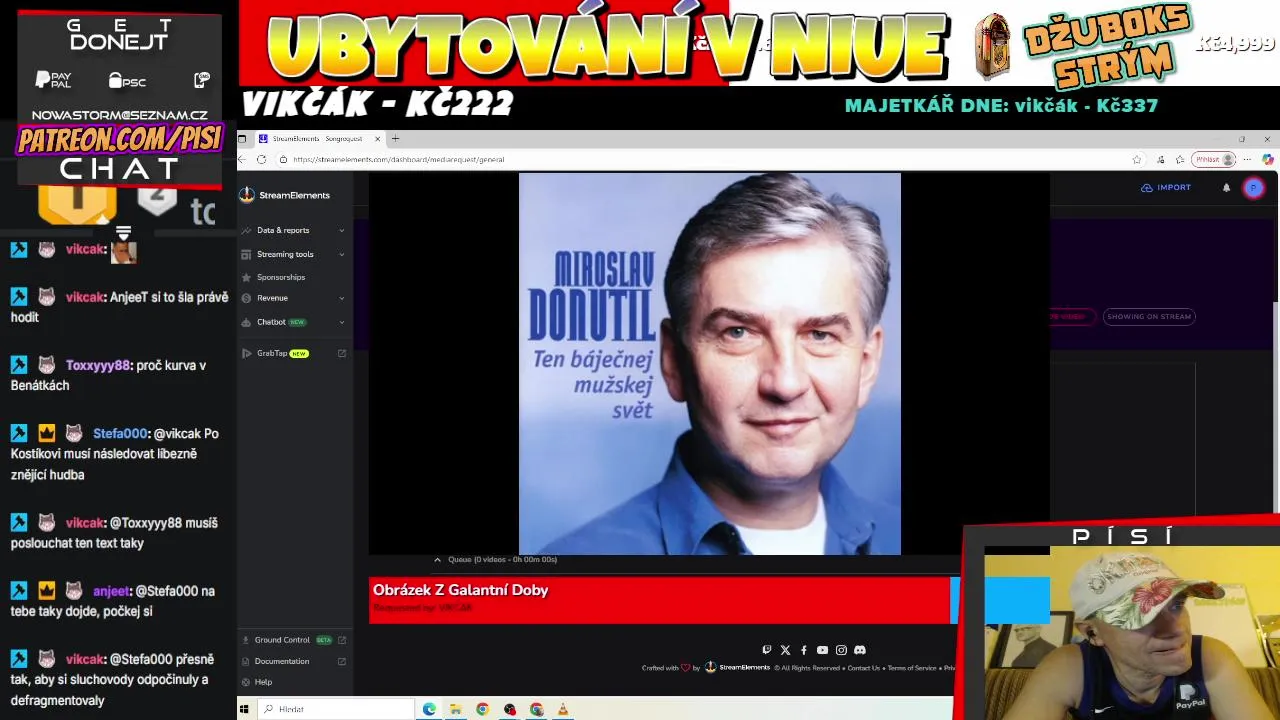Open the Streaming tools sidebar section
The width and height of the screenshot is (1280, 720).
tap(285, 254)
